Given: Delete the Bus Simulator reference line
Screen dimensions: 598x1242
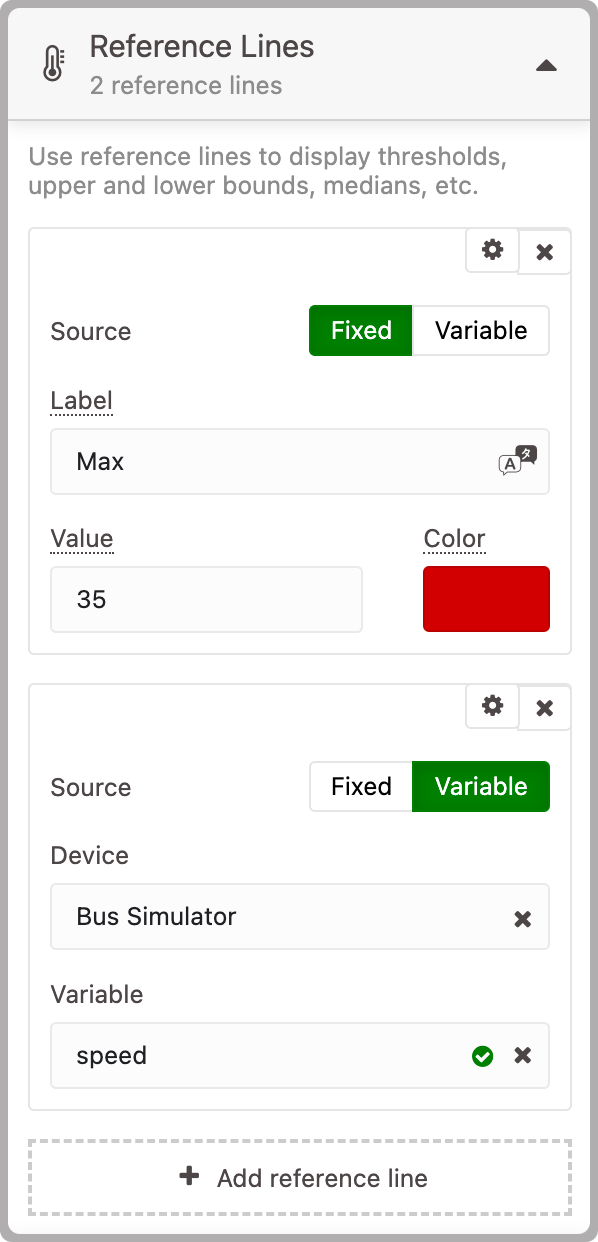Looking at the screenshot, I should coord(545,708).
